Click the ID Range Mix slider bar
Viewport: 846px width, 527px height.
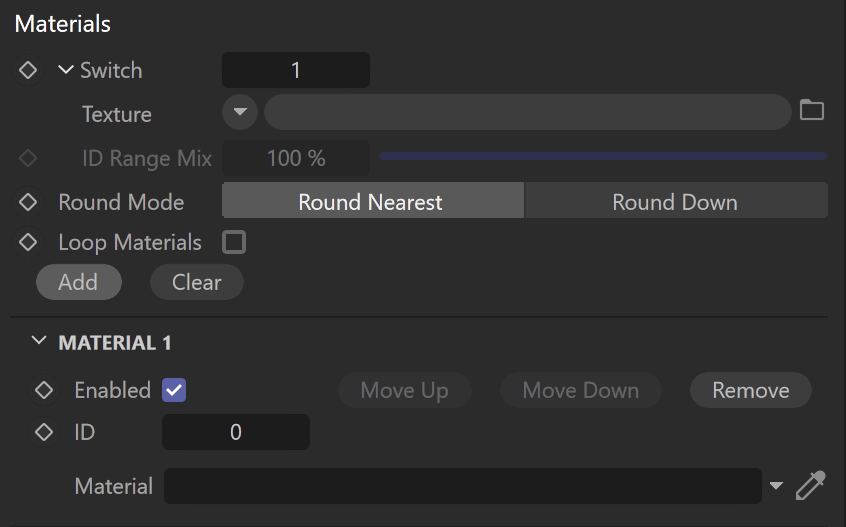[x=603, y=156]
